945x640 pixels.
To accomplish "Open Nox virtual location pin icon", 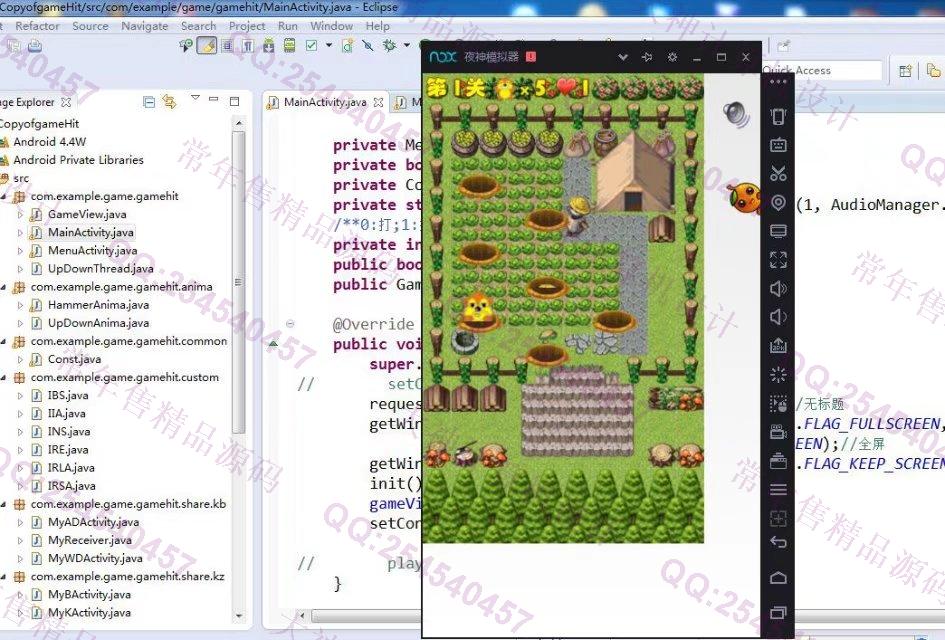I will coord(778,202).
